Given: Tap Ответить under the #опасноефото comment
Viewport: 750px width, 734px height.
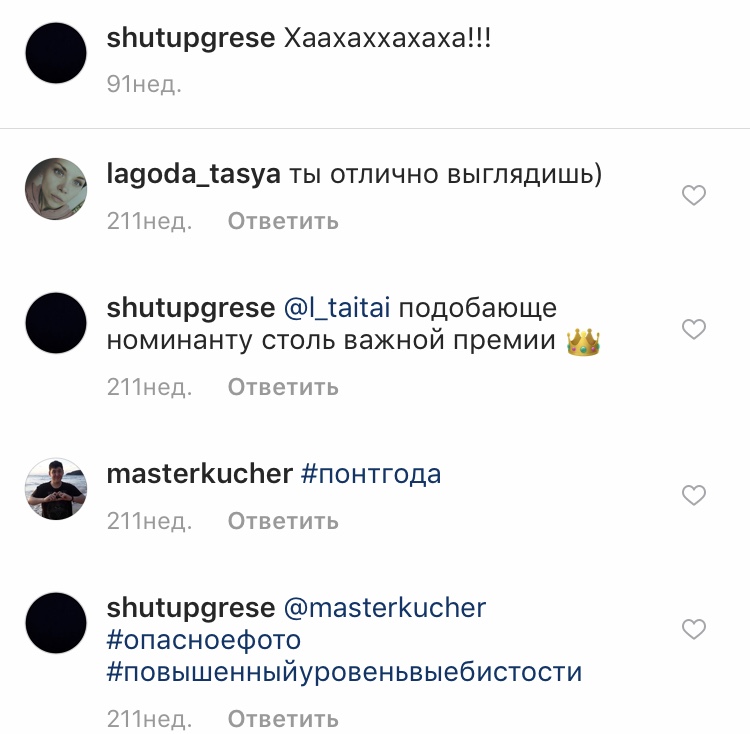Looking at the screenshot, I should point(283,719).
